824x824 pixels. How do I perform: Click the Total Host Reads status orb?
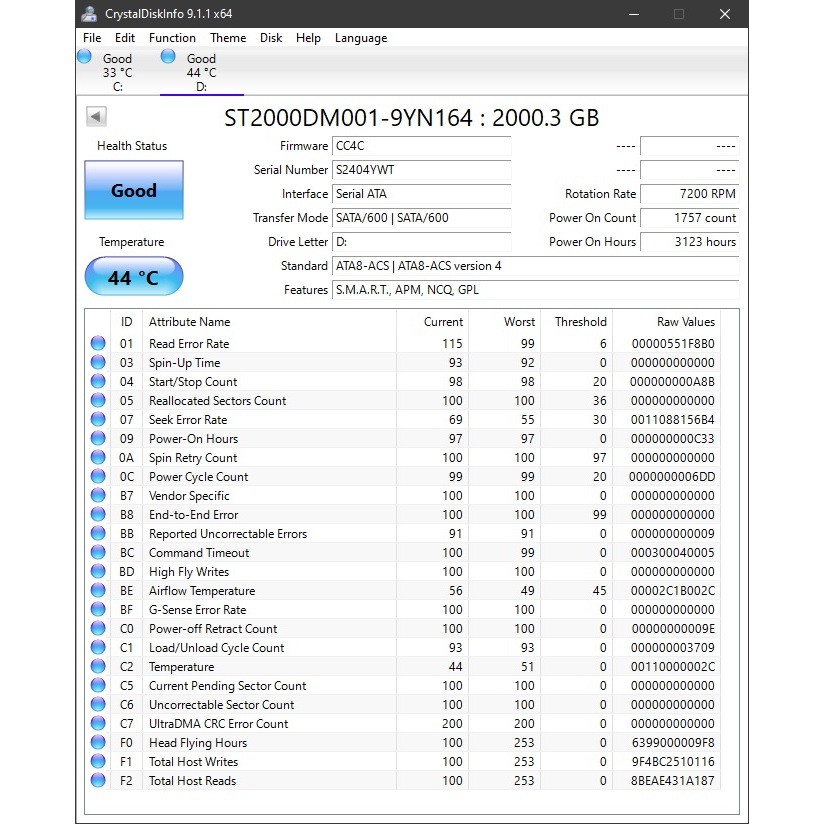[x=98, y=781]
